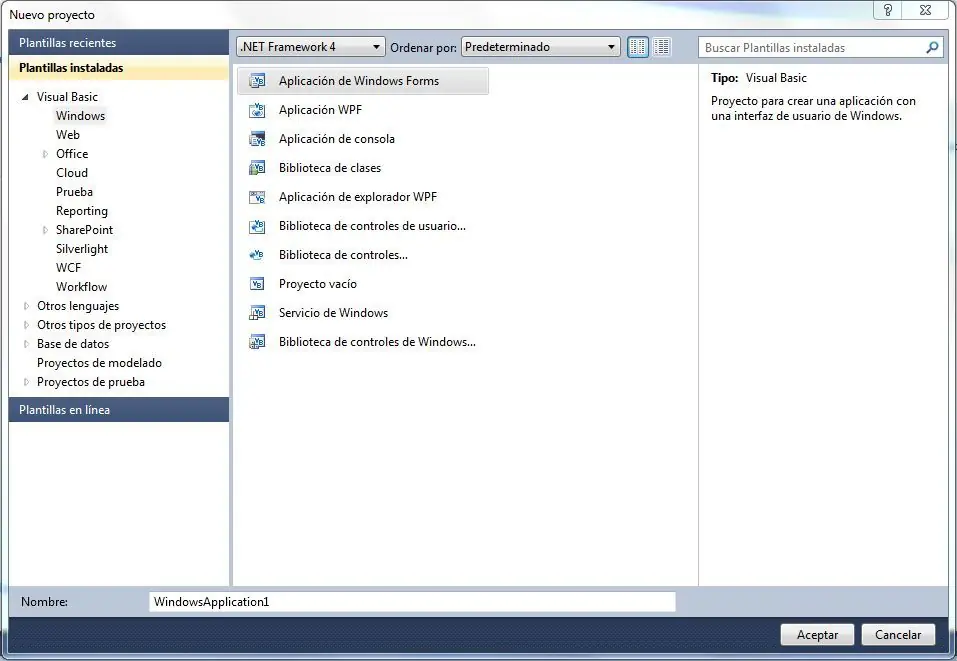Click the search magnifier icon

pos(932,47)
